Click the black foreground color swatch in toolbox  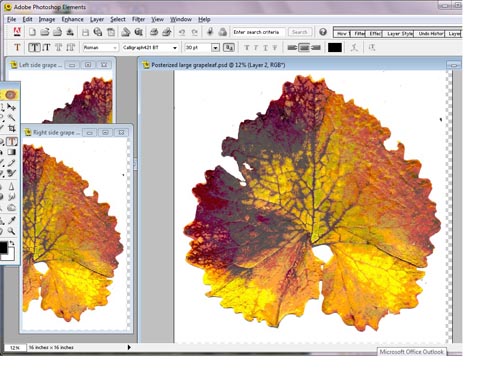click(x=3, y=247)
